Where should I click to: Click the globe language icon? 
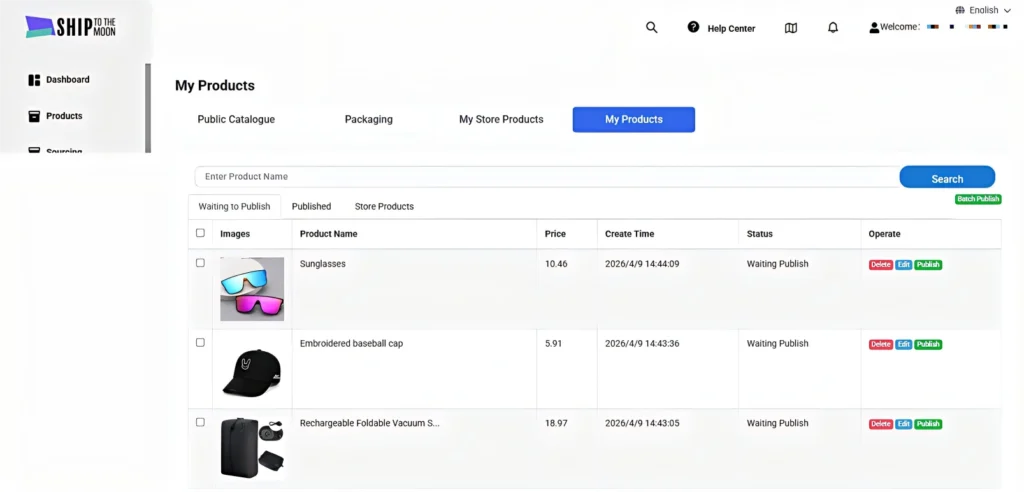point(959,10)
